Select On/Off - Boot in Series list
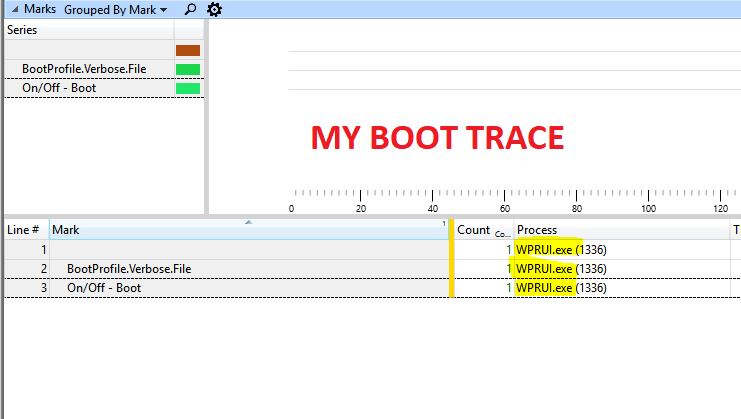741x419 pixels. click(59, 88)
